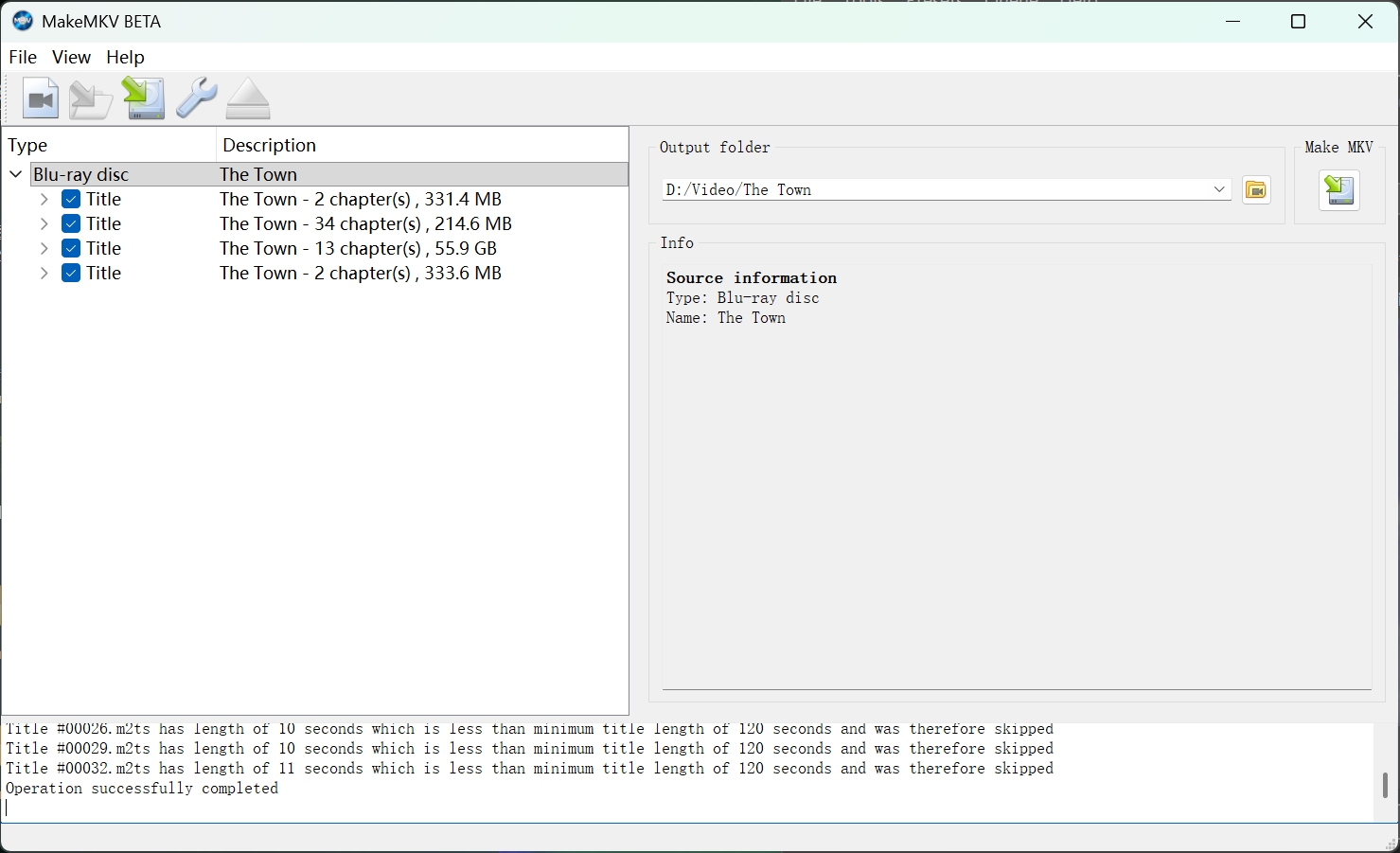Uncheck the 55.9 GB title checkbox
The width and height of the screenshot is (1400, 853).
[x=71, y=248]
